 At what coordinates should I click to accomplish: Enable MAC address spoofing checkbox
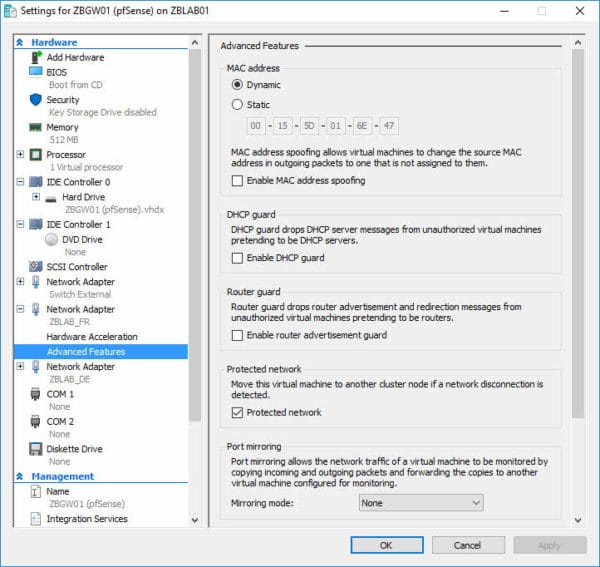pos(237,181)
